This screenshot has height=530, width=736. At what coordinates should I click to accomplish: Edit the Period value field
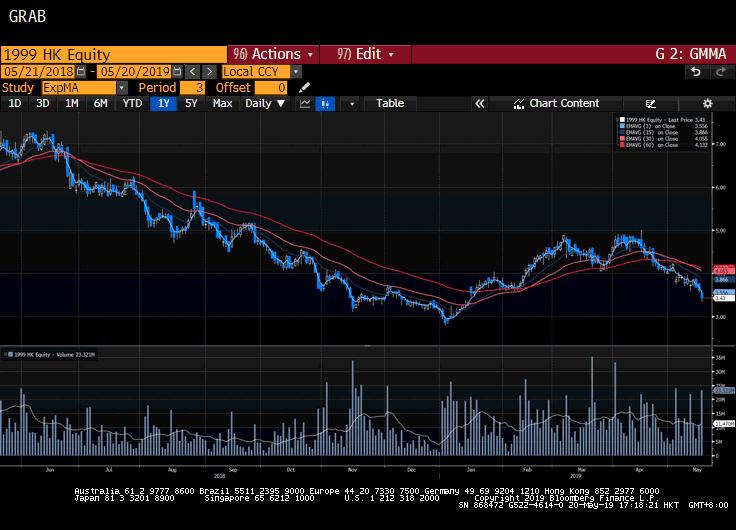coord(192,88)
